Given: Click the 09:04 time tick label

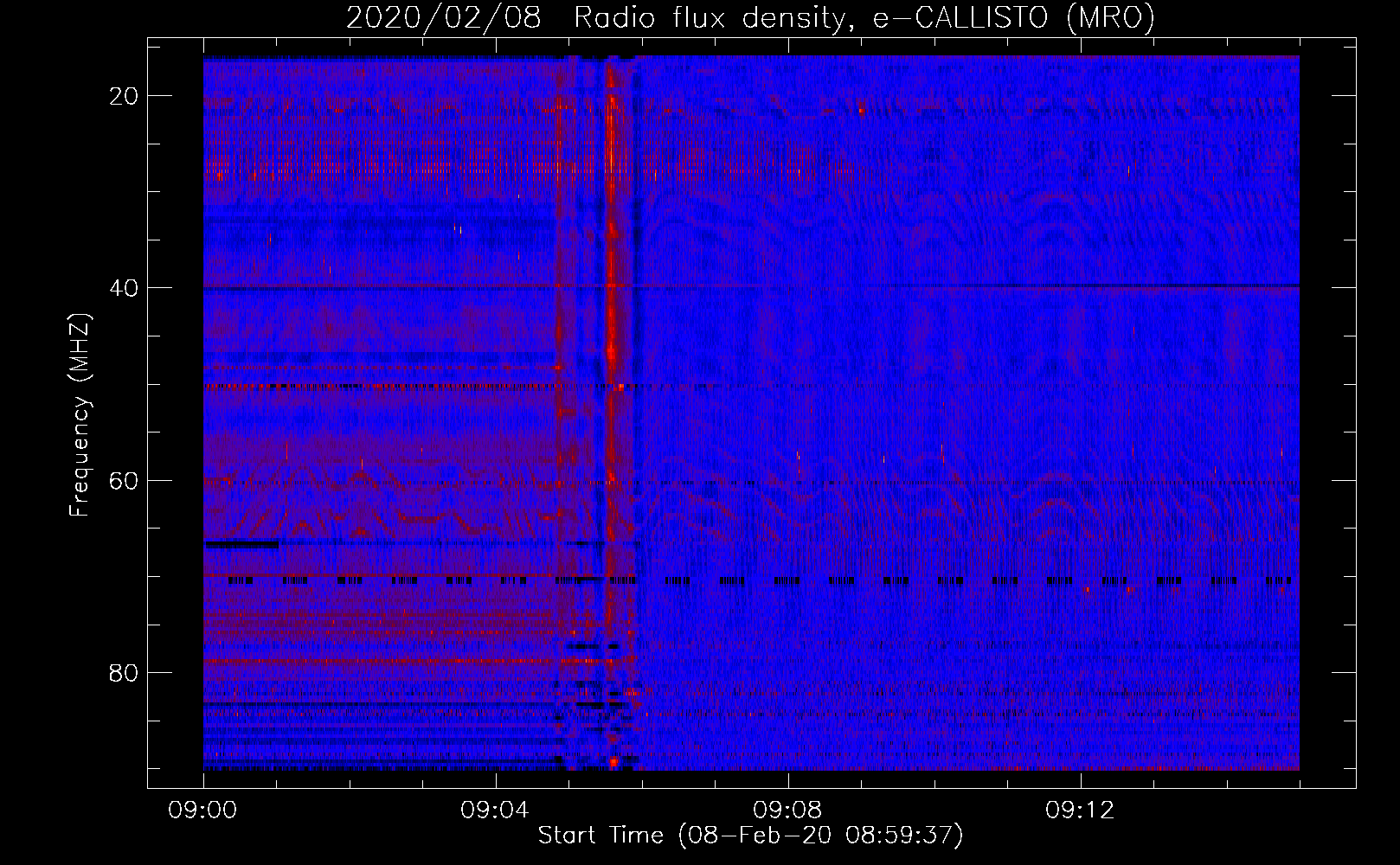Looking at the screenshot, I should 496,811.
